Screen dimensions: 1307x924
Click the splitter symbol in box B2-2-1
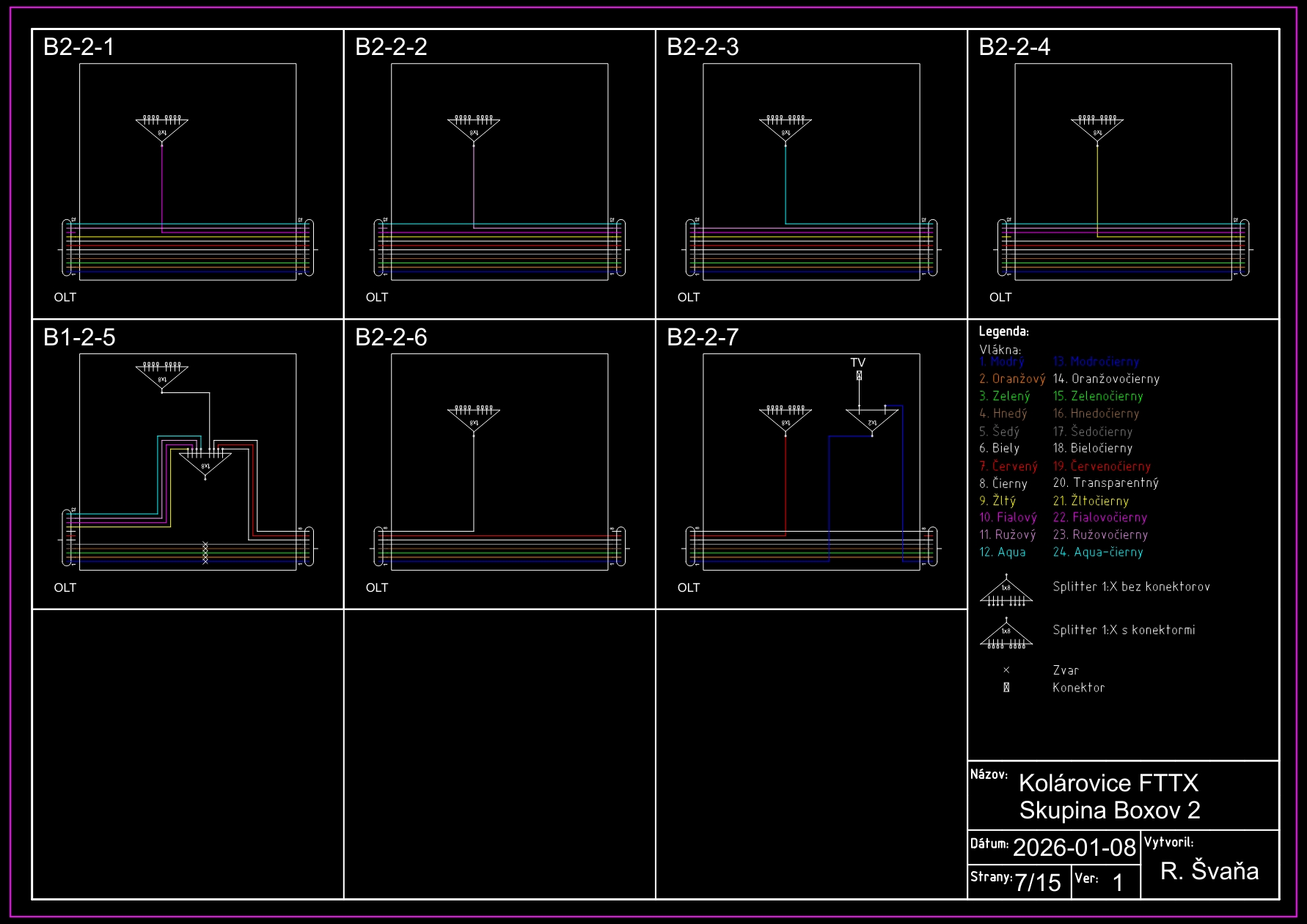pos(162,129)
